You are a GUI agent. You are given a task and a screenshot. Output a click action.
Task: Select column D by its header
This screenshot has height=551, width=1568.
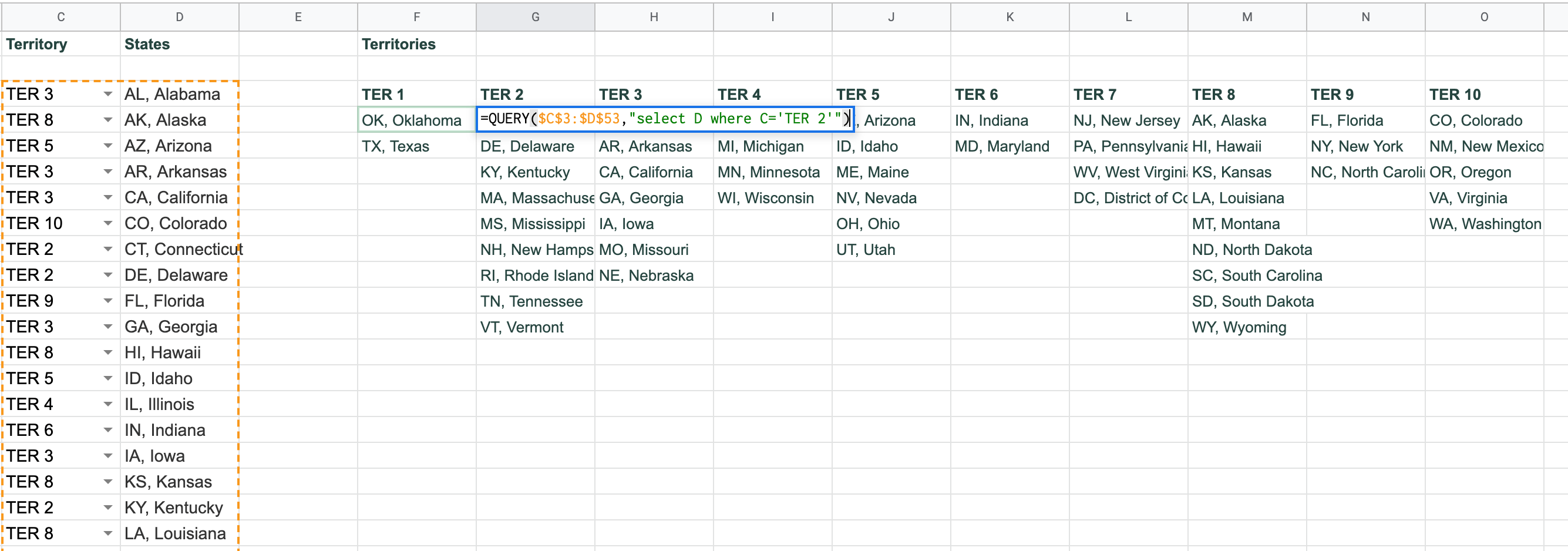pyautogui.click(x=179, y=16)
